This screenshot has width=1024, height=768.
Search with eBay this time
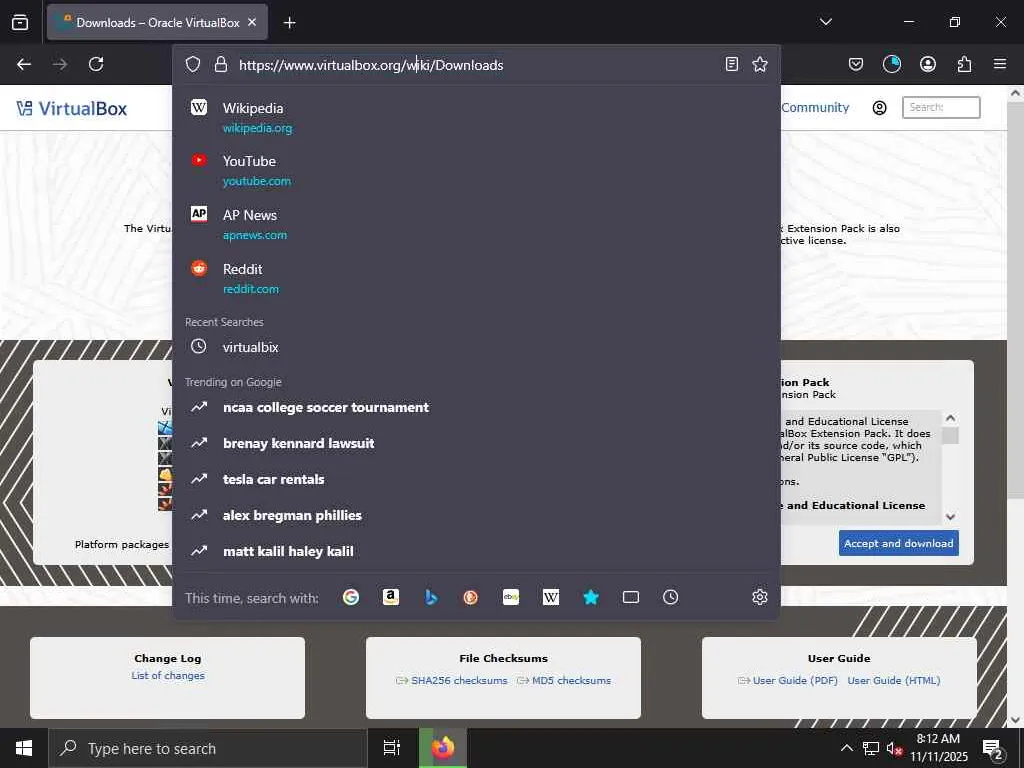click(511, 597)
